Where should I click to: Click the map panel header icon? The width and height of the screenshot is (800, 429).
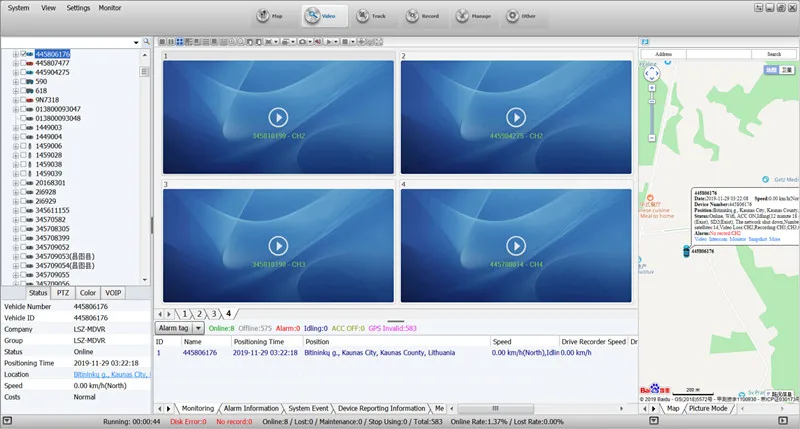click(645, 42)
